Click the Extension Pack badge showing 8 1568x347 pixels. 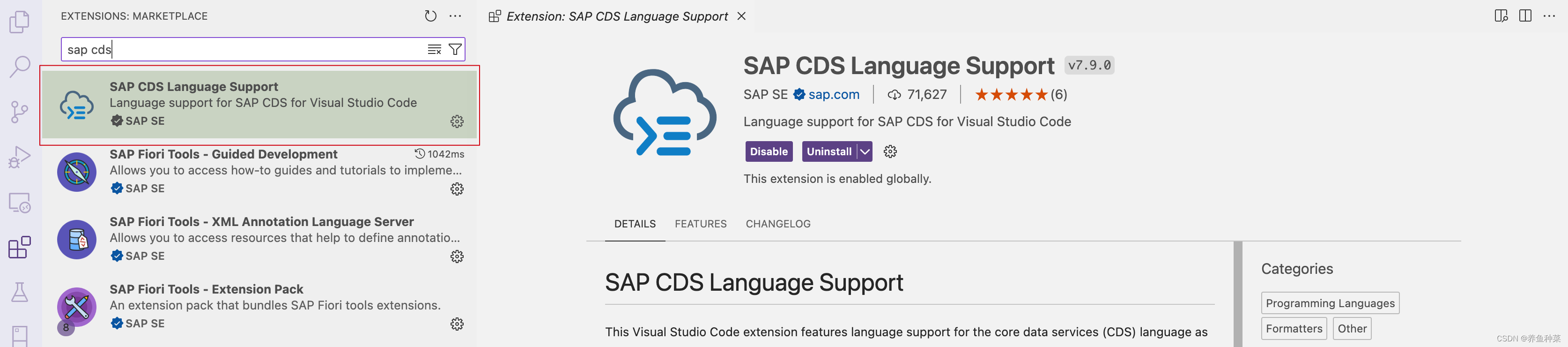(x=66, y=327)
